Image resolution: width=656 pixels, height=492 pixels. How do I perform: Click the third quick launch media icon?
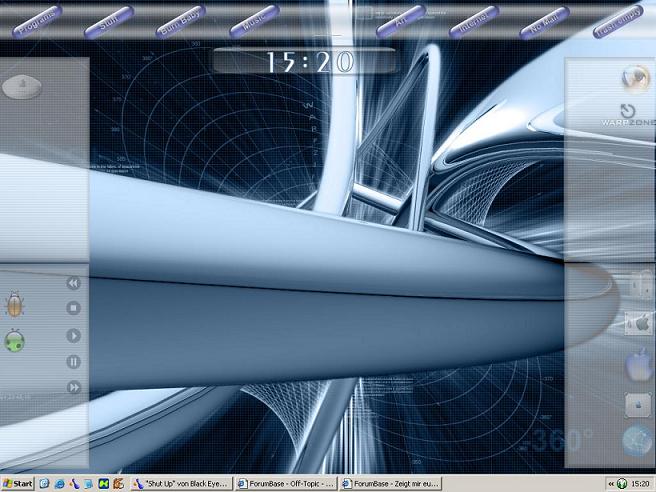click(x=74, y=484)
